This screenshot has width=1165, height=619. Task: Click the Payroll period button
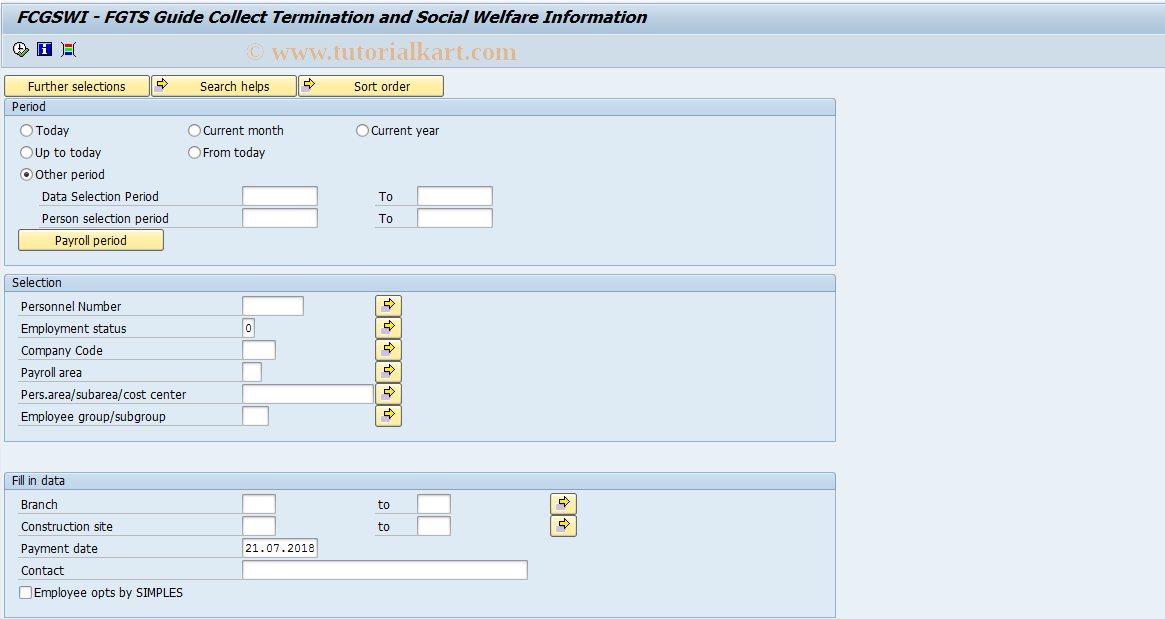[x=91, y=240]
